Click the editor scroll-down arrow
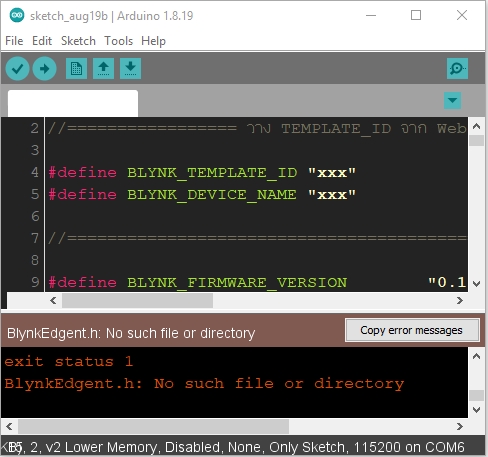This screenshot has width=488, height=457. coord(476,284)
